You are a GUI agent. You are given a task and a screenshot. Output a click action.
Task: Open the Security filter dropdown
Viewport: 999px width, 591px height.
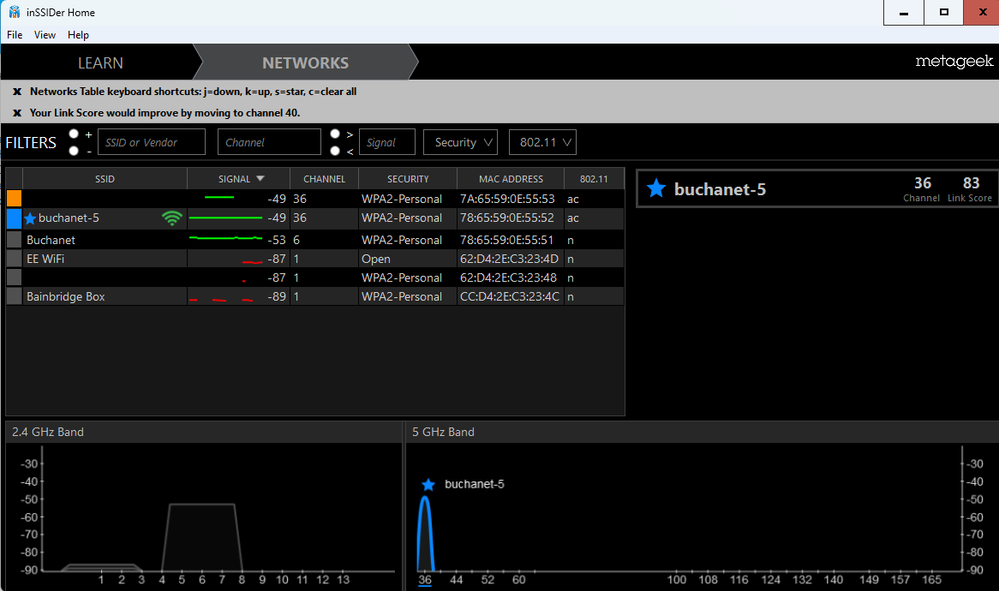(x=460, y=143)
